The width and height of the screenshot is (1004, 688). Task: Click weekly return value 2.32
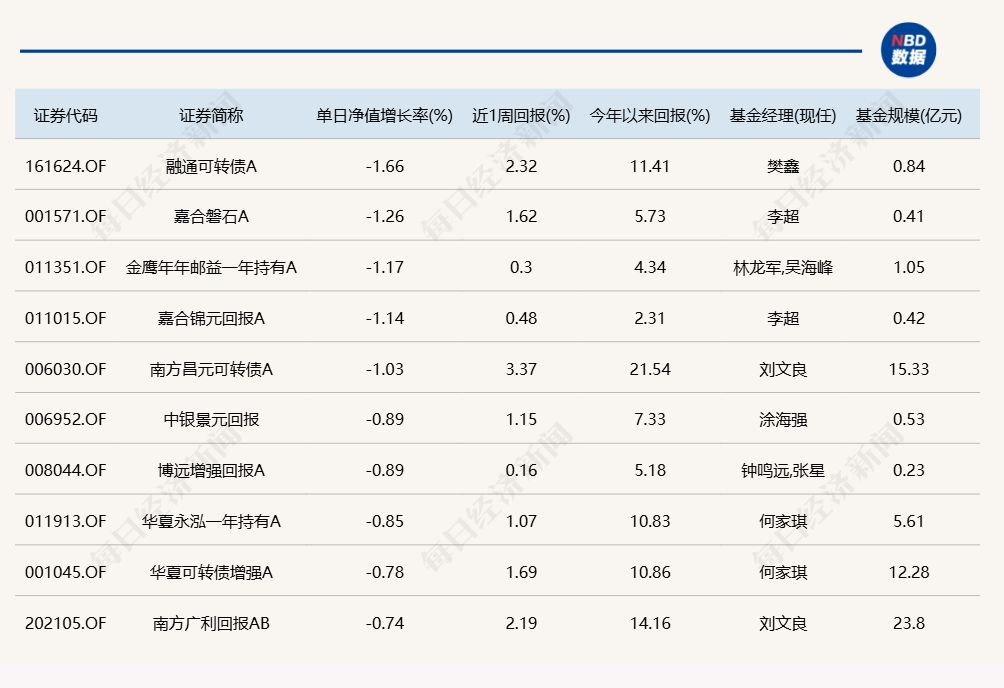point(521,166)
